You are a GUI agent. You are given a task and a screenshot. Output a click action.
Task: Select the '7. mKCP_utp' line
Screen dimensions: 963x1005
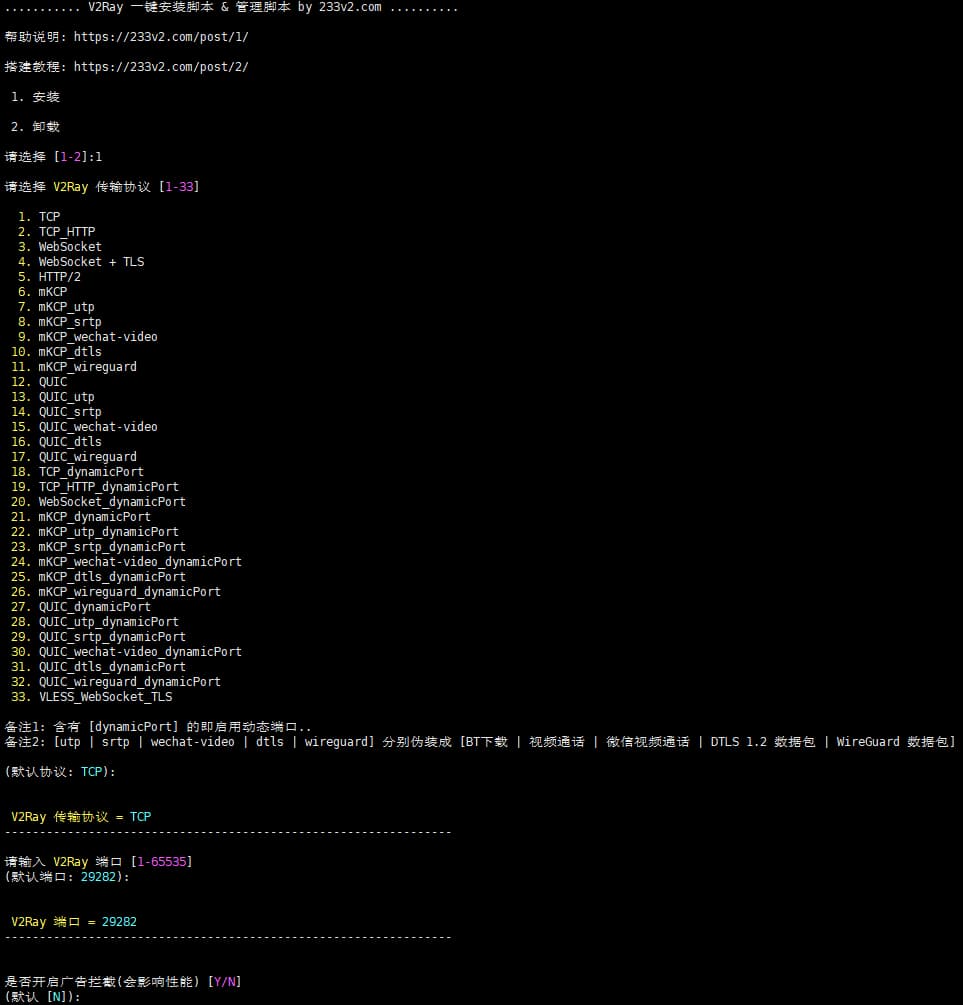56,307
